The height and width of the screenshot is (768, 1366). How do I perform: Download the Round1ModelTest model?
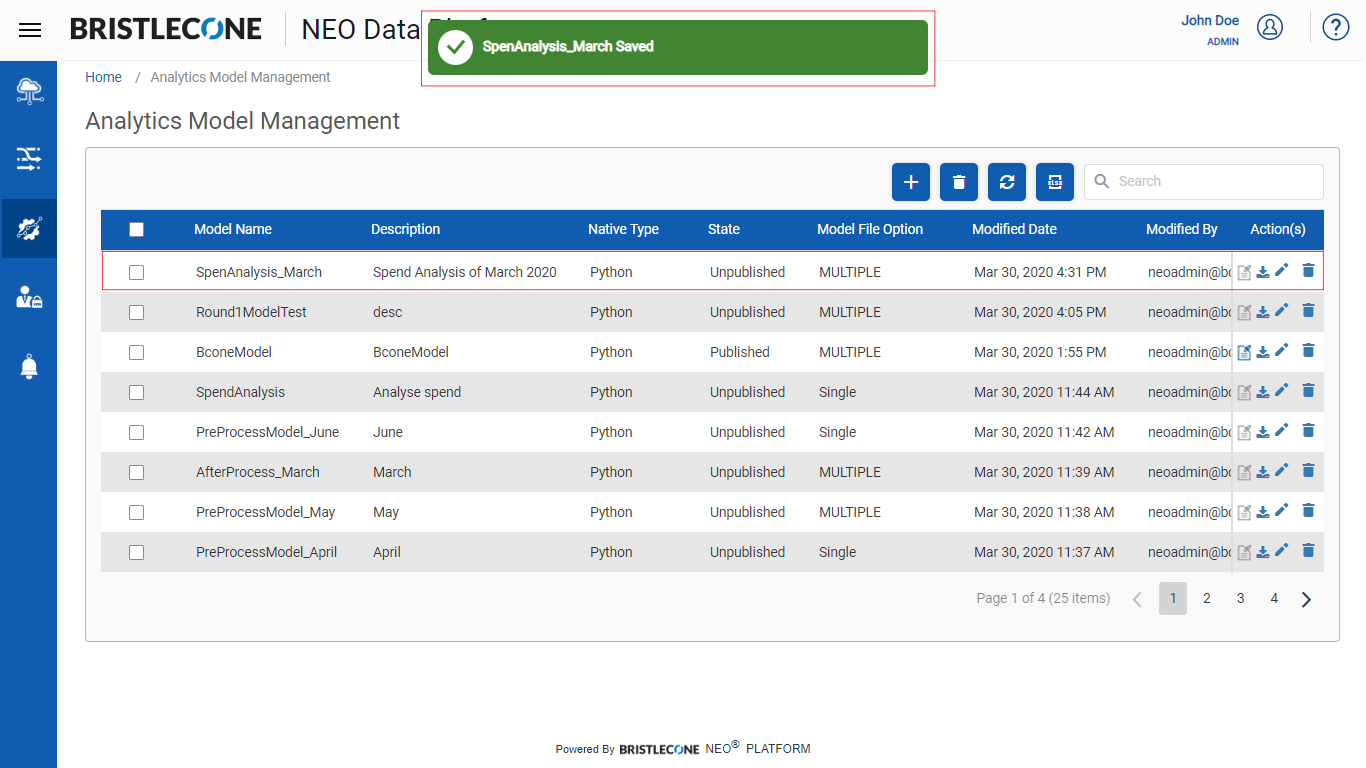pos(1263,312)
